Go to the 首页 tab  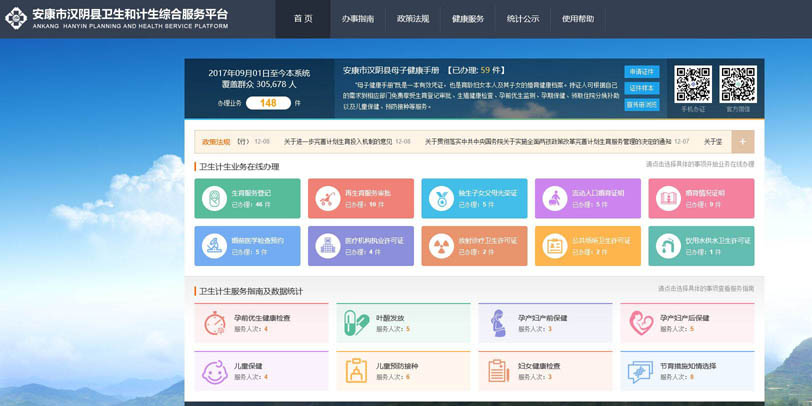click(303, 19)
